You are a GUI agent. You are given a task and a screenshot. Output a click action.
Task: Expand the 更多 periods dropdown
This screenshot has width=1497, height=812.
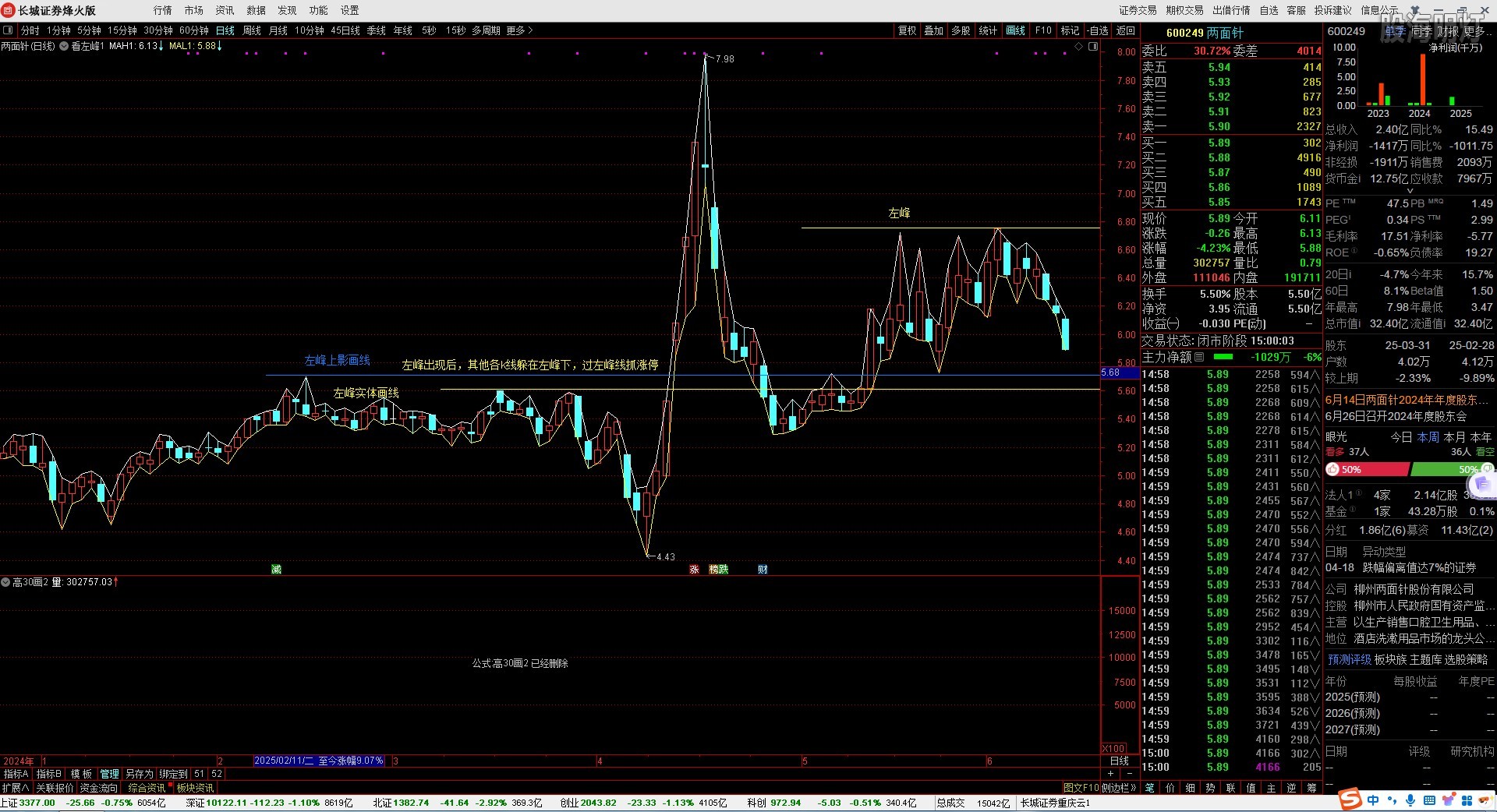click(x=519, y=30)
